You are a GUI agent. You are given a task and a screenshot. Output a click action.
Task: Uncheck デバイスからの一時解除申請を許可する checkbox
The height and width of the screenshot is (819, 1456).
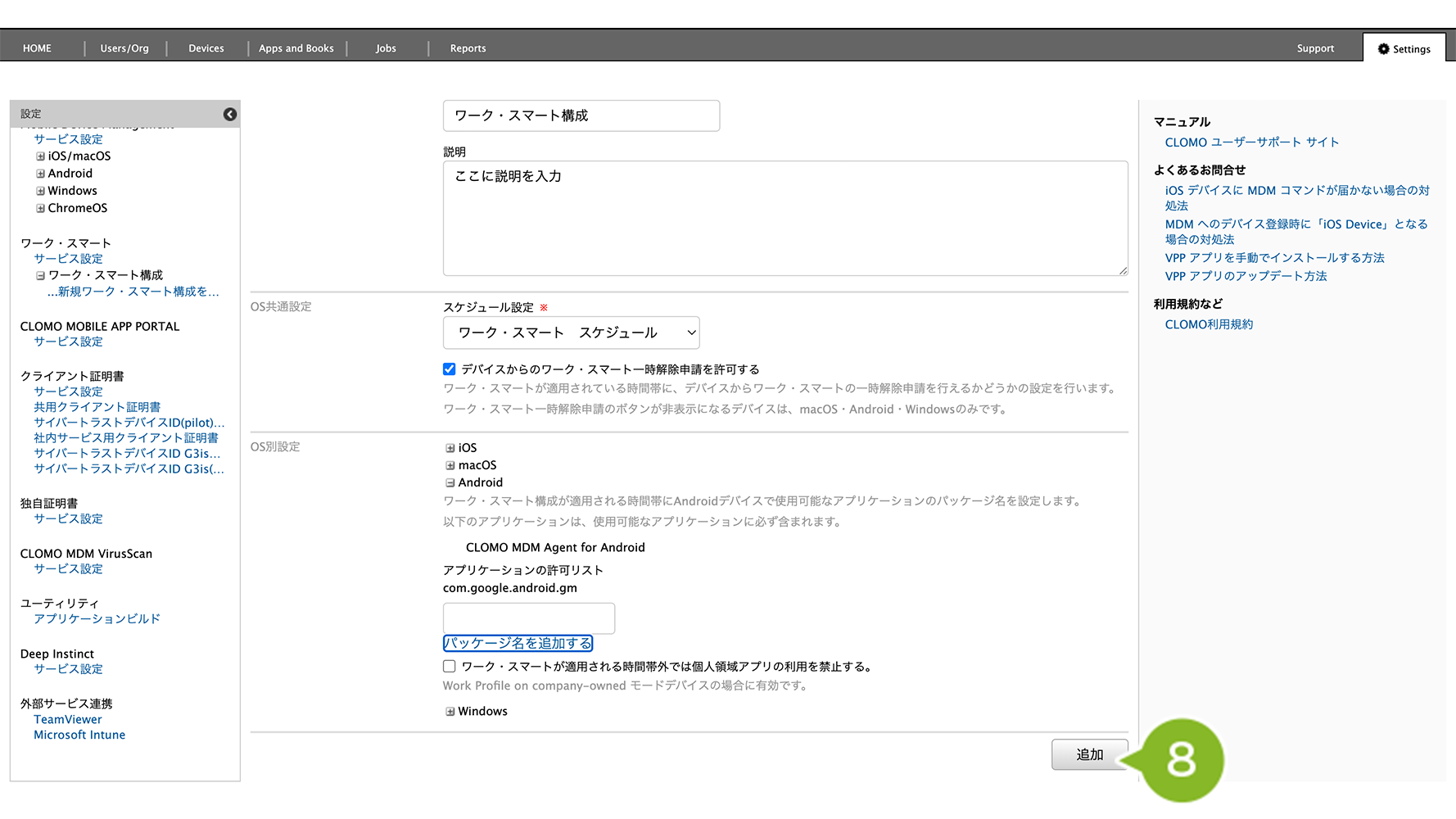point(450,369)
